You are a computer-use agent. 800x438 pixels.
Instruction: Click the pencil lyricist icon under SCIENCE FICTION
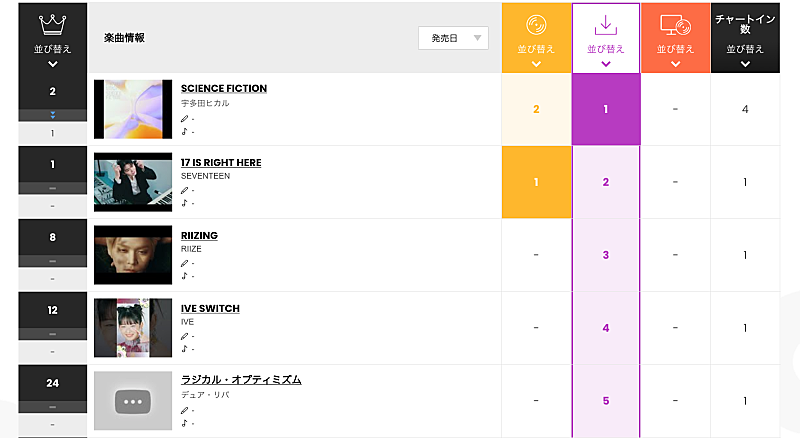(184, 118)
